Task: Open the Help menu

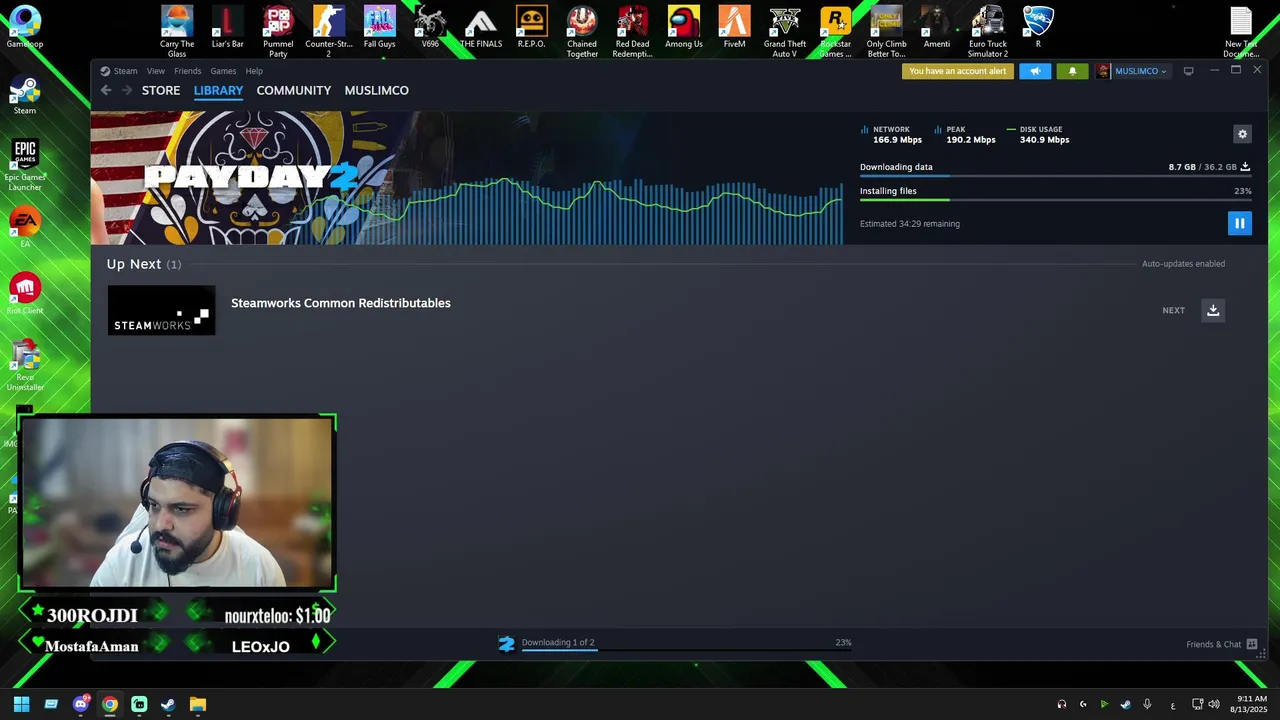Action: pyautogui.click(x=254, y=71)
